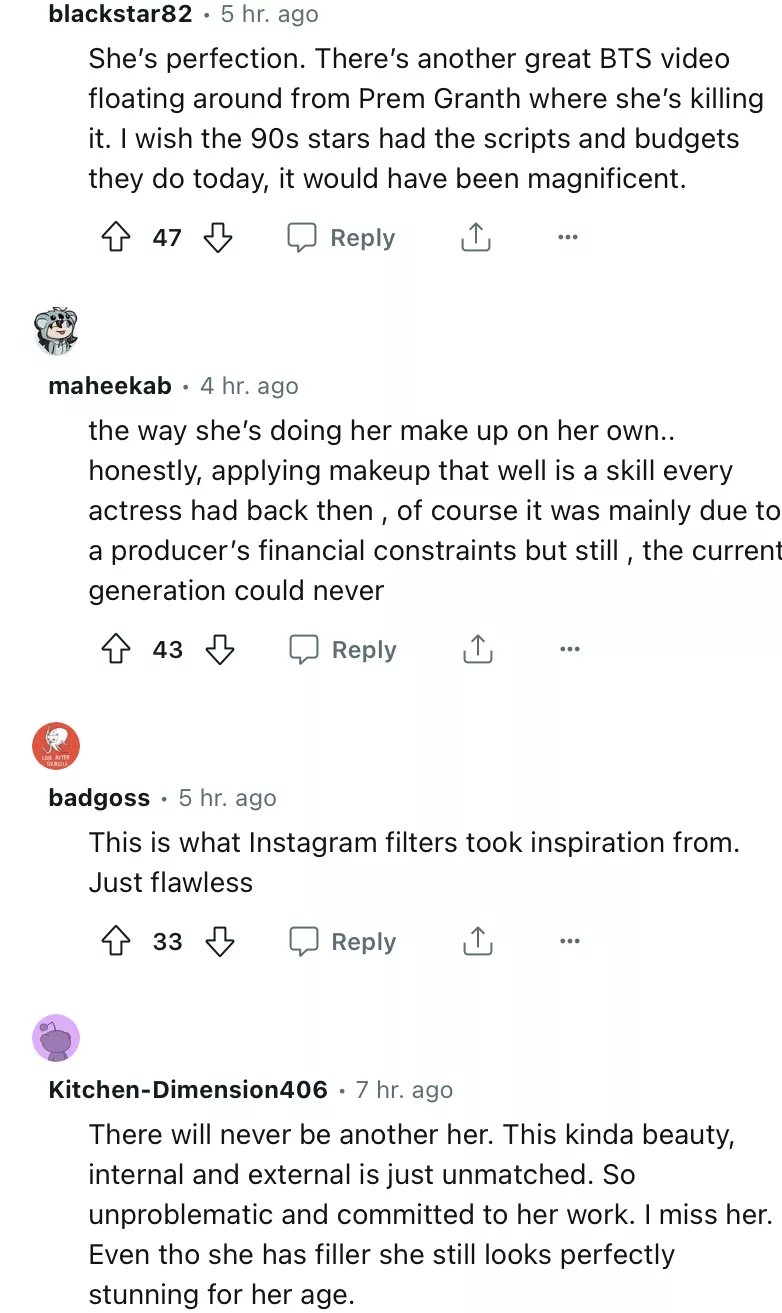The height and width of the screenshot is (1313, 782).
Task: Open three-dot menu on badgoss's comment
Action: [569, 942]
